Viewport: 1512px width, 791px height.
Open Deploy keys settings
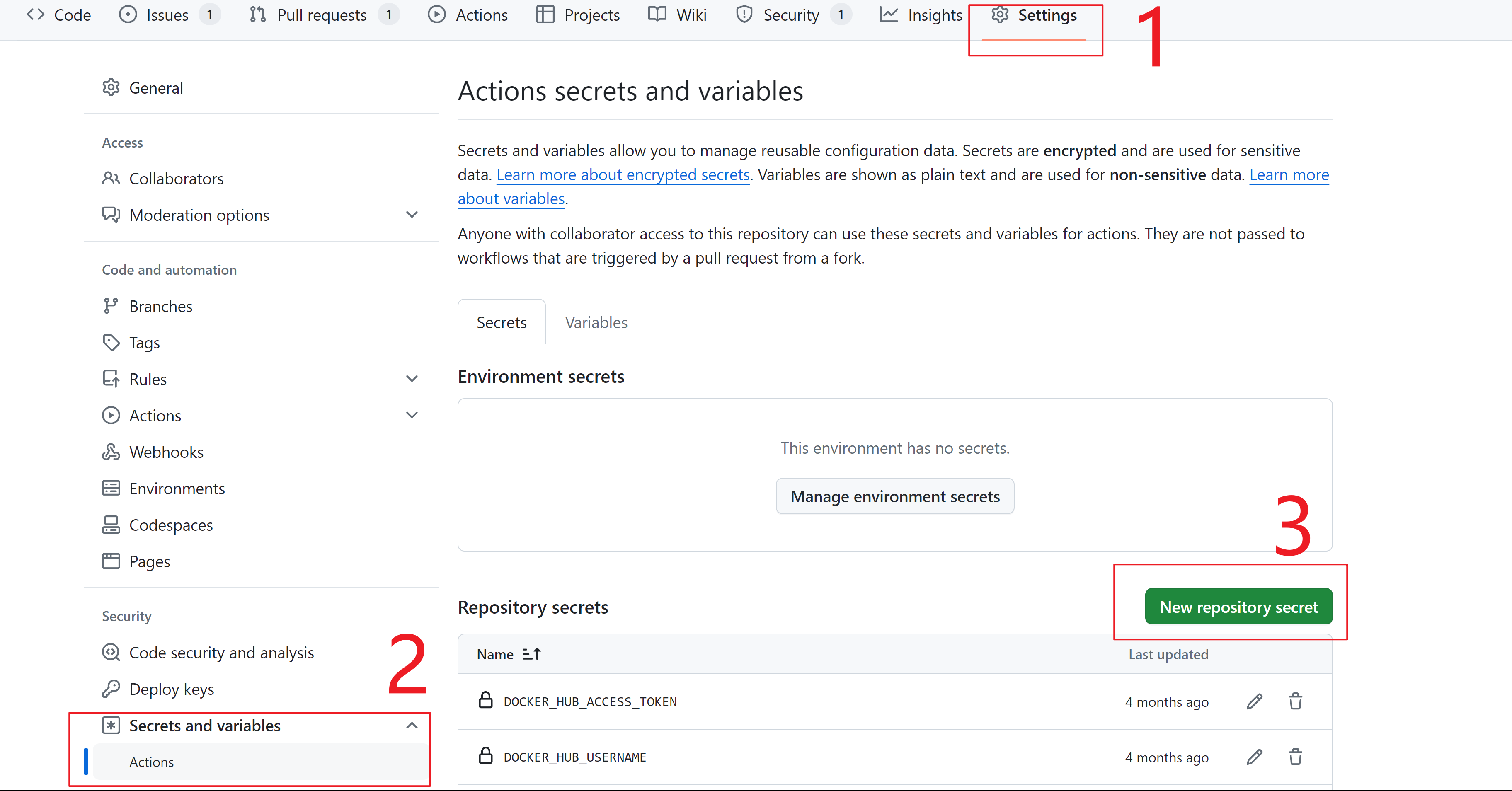(x=172, y=689)
